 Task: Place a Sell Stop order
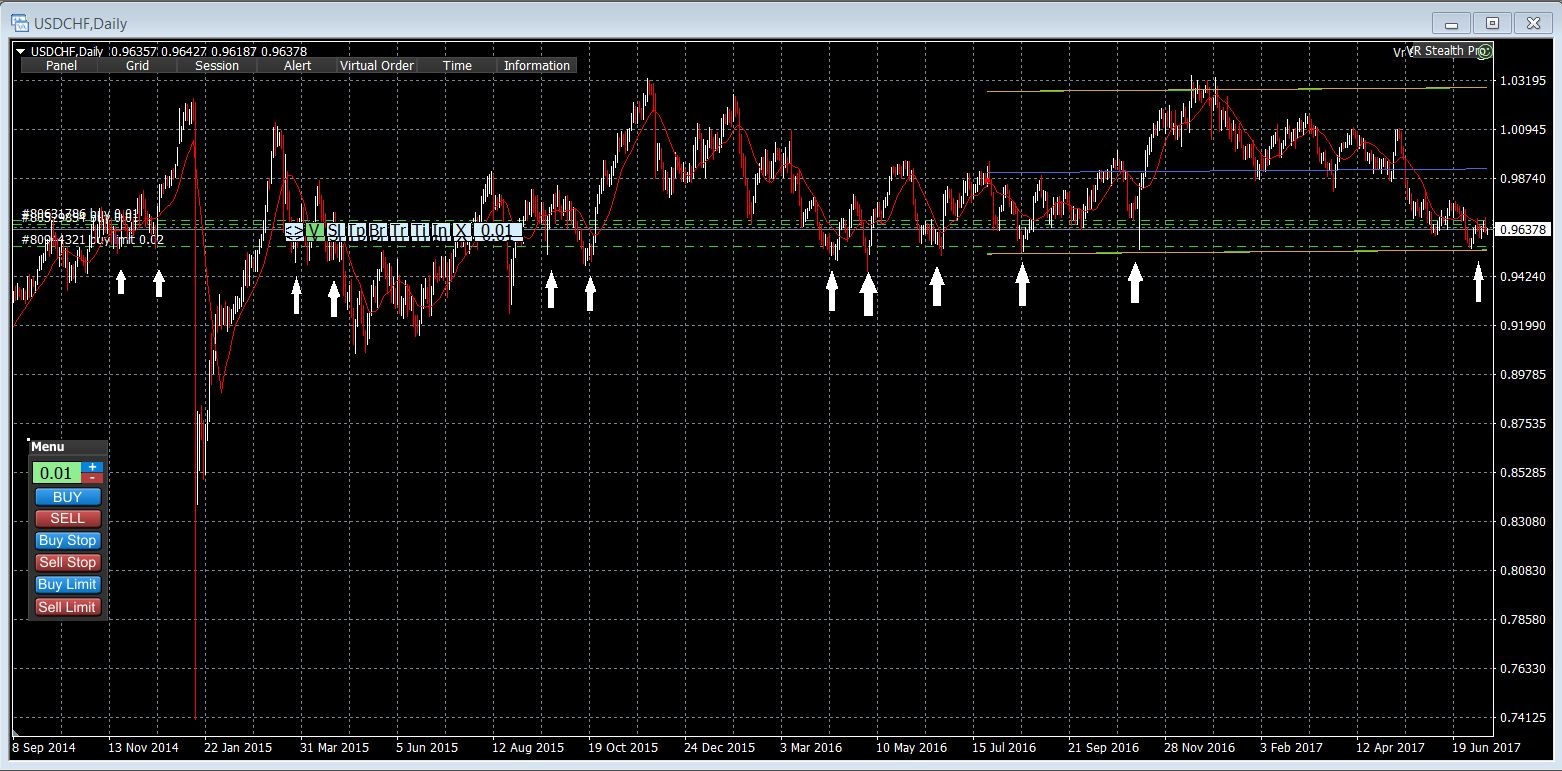[67, 562]
